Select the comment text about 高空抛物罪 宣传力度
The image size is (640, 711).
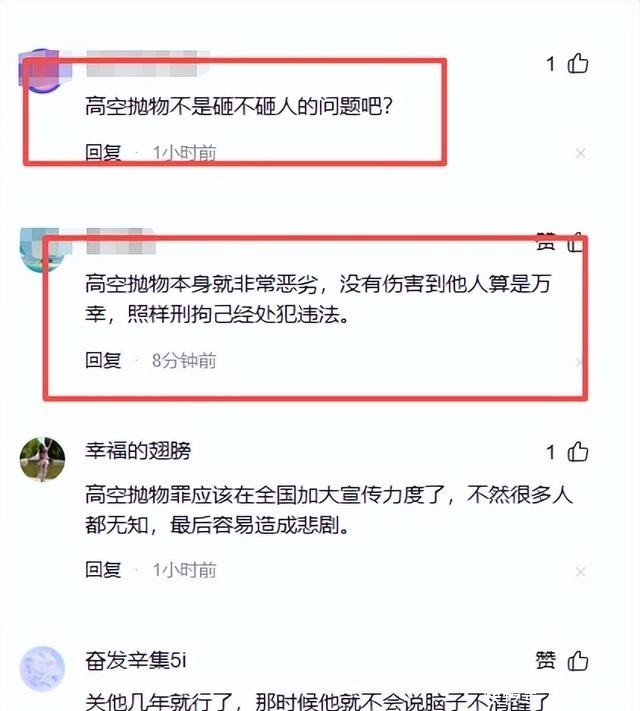coord(329,510)
